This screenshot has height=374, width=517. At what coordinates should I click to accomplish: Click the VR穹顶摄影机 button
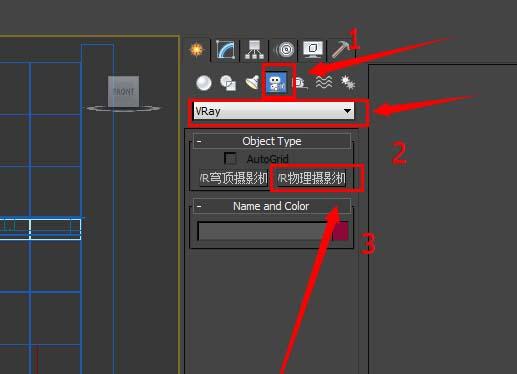(234, 178)
